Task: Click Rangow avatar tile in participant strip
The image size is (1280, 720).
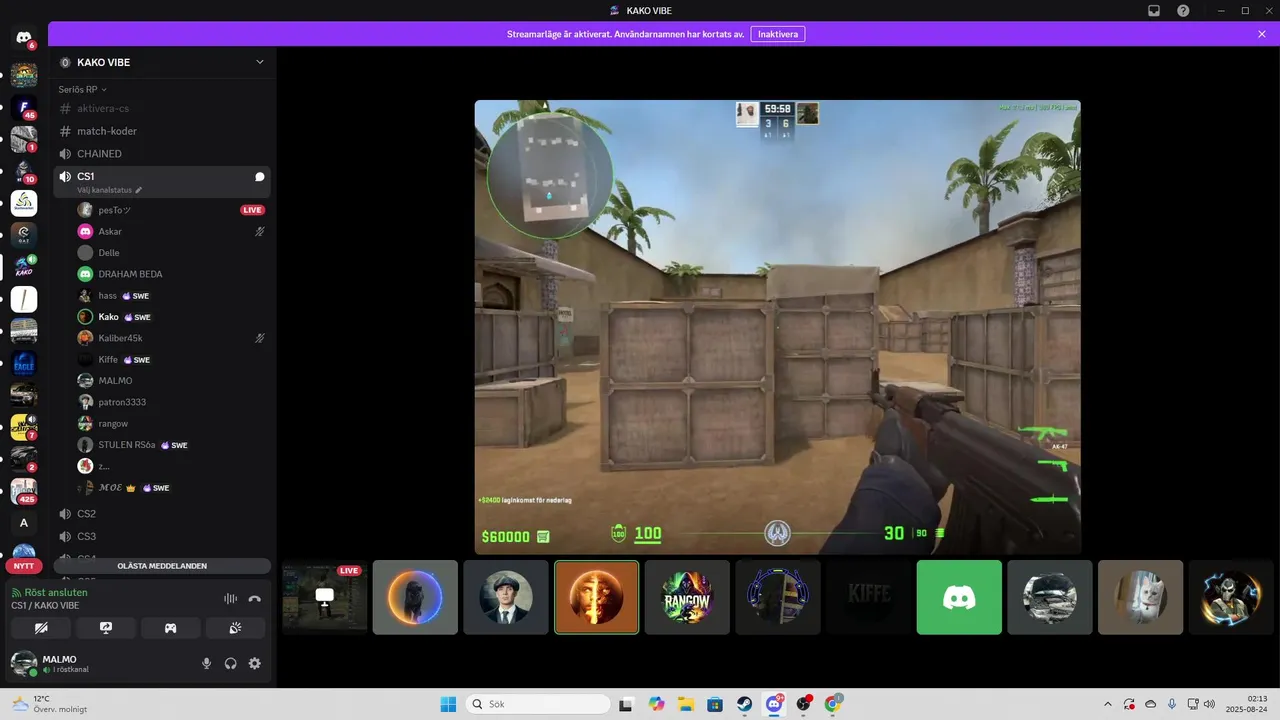Action: click(687, 597)
